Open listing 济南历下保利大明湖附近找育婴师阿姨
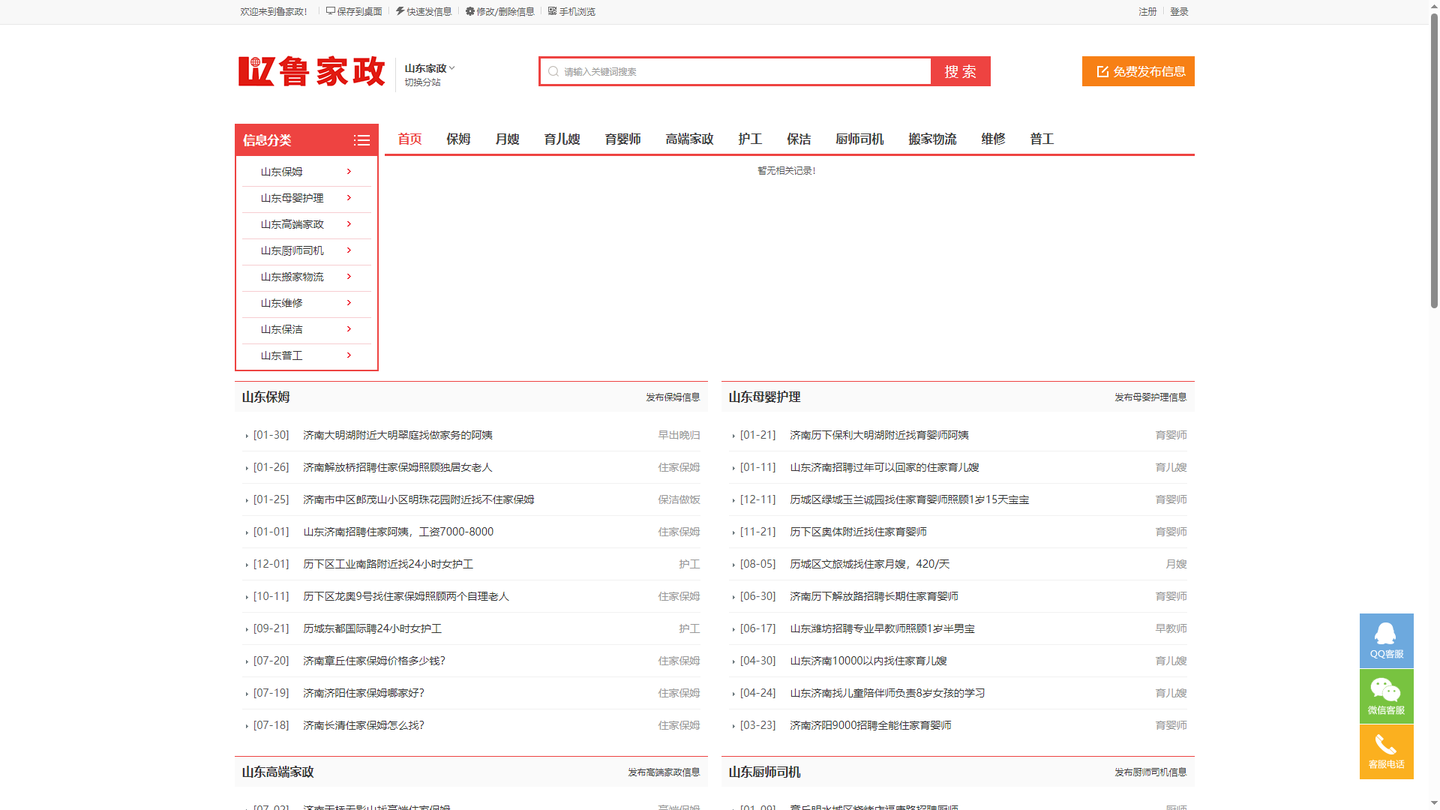1440x810 pixels. pos(879,435)
